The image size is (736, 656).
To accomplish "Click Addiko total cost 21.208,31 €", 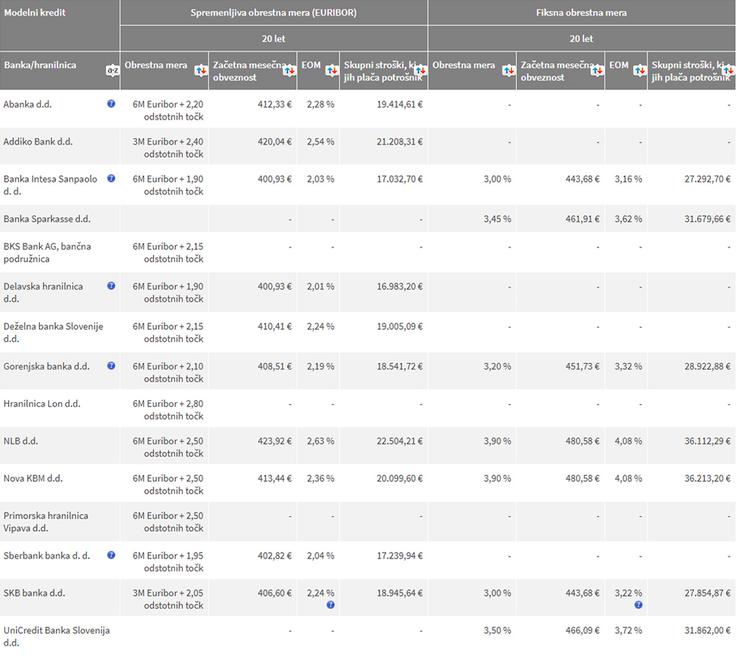I will 399,142.
